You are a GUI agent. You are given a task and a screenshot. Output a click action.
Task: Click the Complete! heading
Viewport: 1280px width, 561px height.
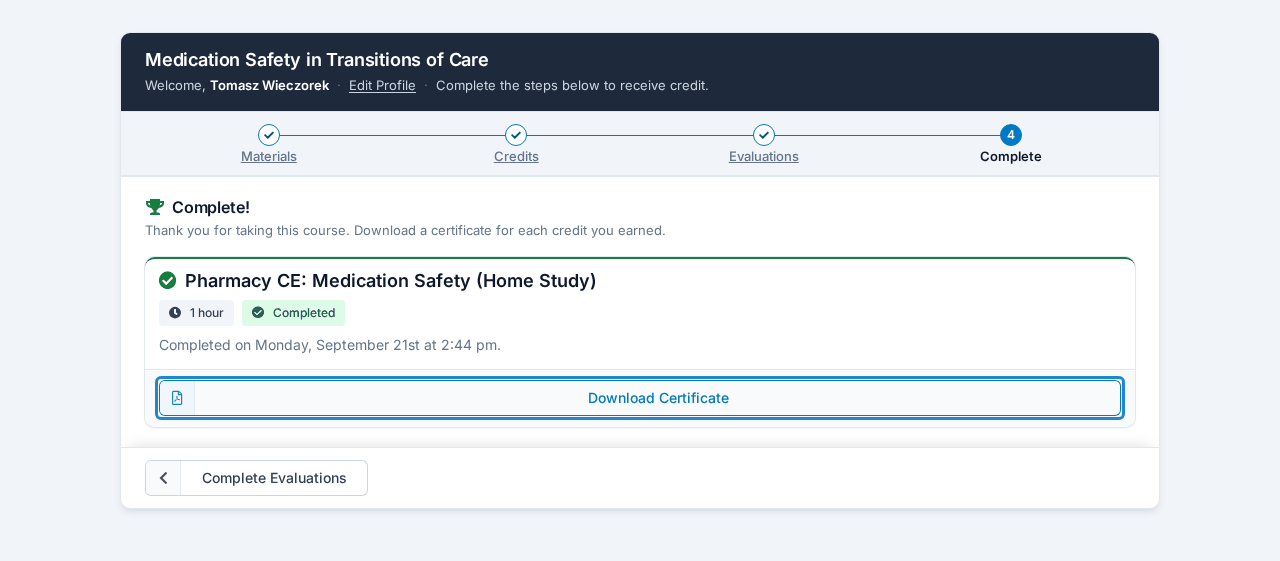[211, 207]
